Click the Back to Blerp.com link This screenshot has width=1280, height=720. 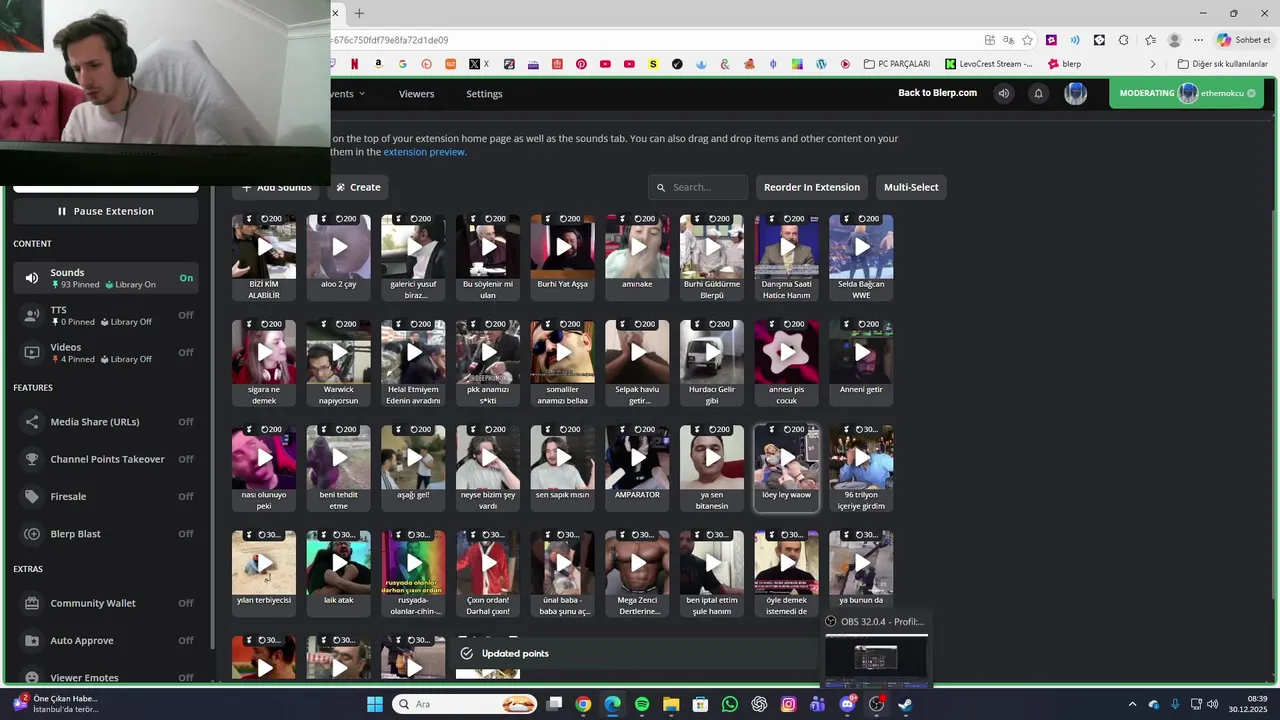(x=937, y=93)
